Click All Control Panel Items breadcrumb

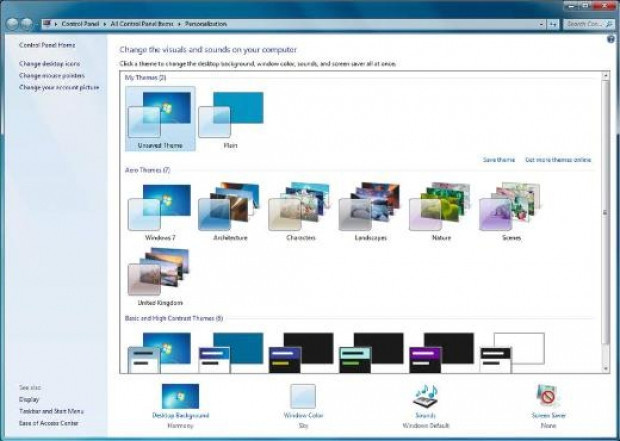pyautogui.click(x=142, y=24)
